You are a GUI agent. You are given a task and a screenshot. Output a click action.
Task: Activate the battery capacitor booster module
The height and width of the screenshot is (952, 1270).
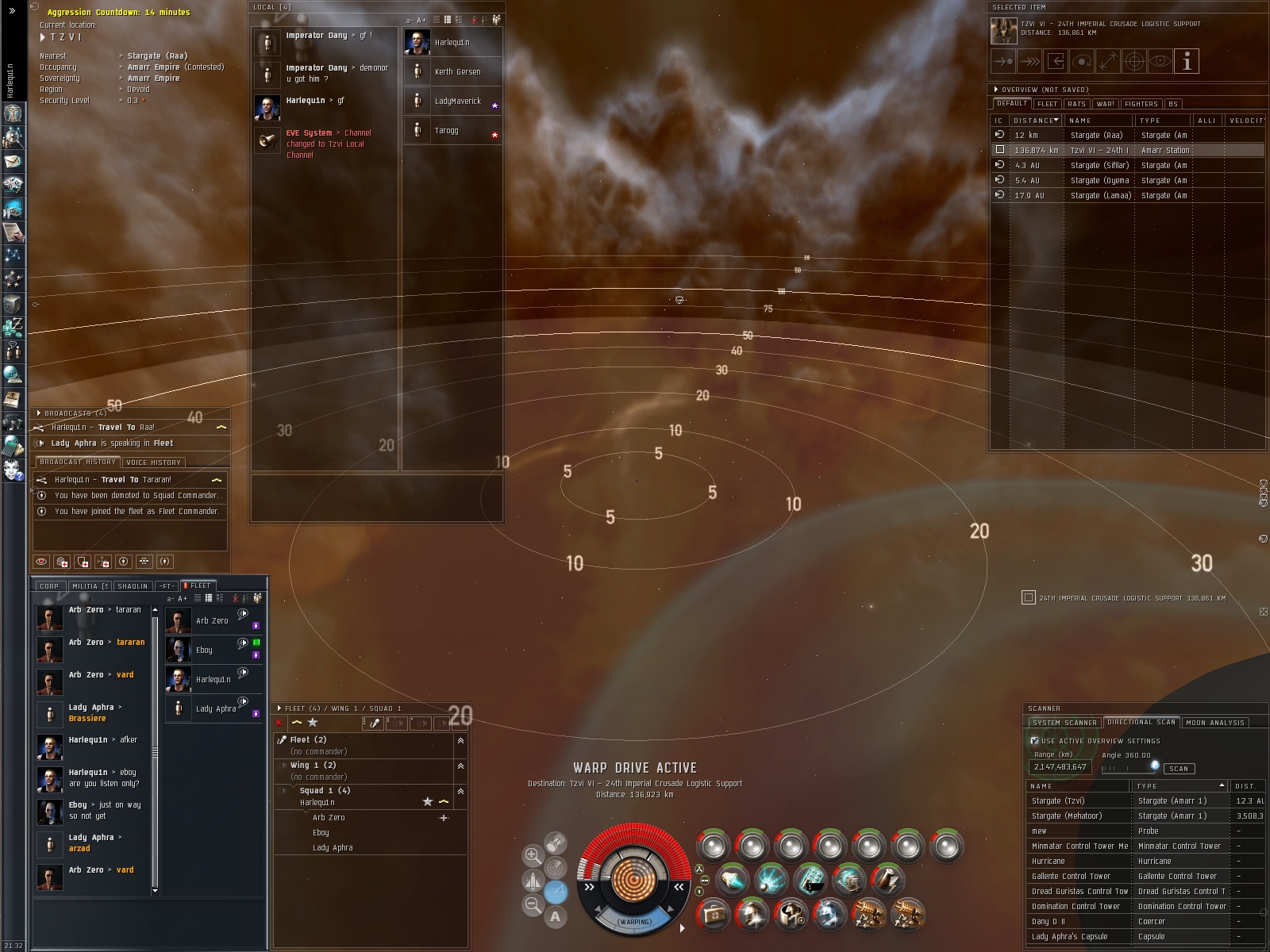tap(887, 880)
